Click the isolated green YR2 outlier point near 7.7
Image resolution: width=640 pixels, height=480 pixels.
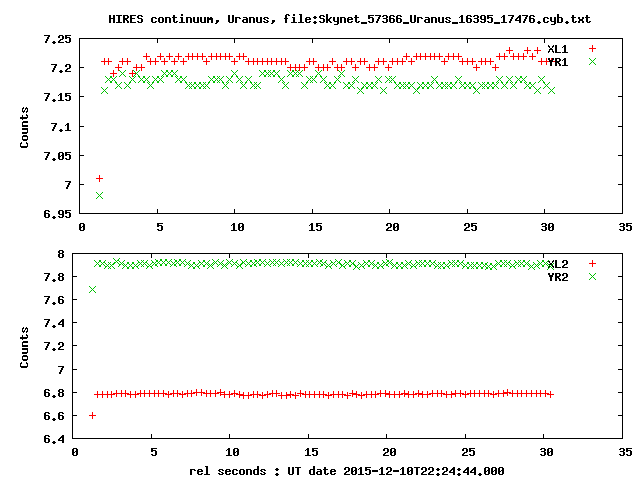pyautogui.click(x=92, y=289)
